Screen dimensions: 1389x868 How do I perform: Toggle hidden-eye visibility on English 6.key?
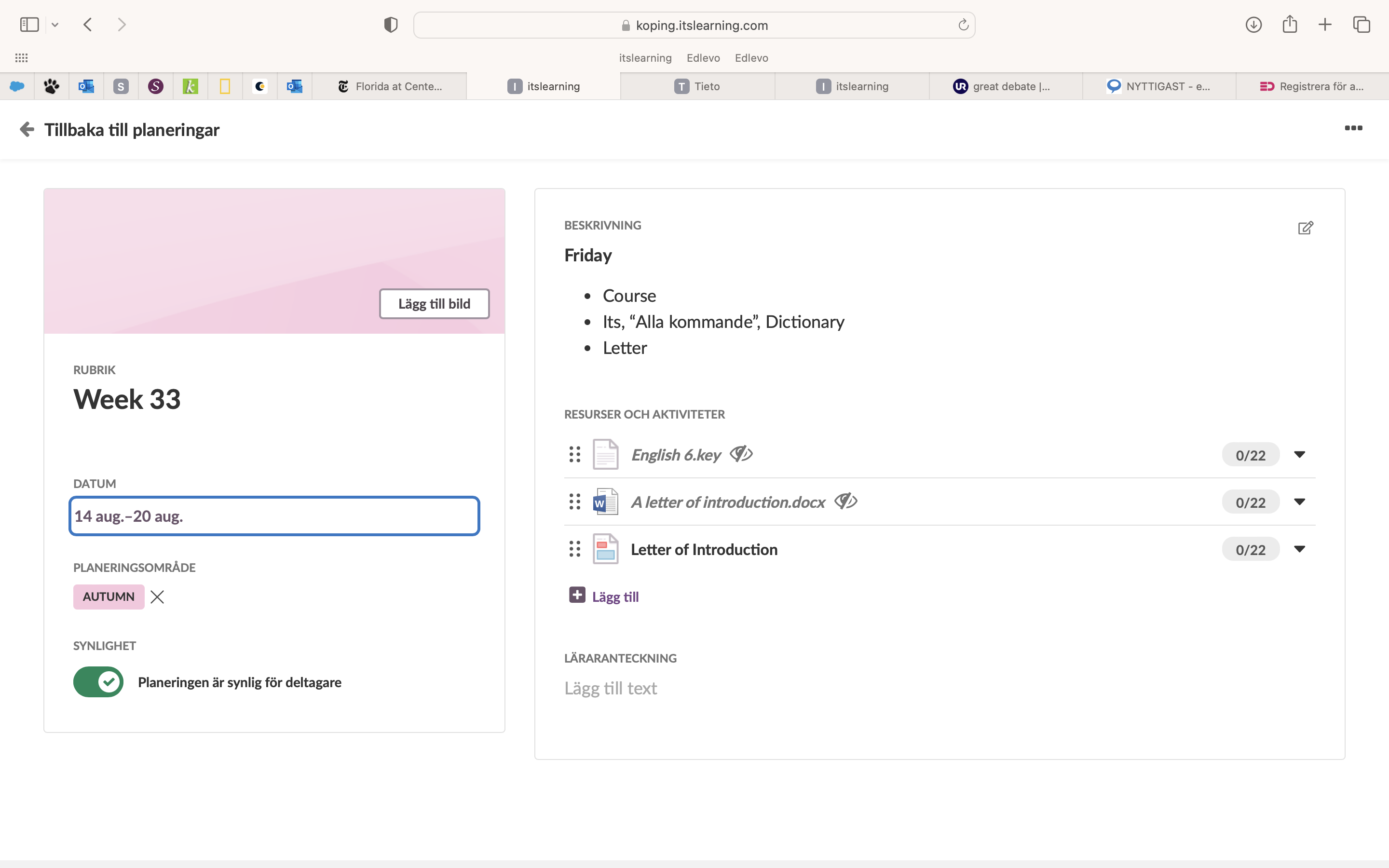point(741,454)
